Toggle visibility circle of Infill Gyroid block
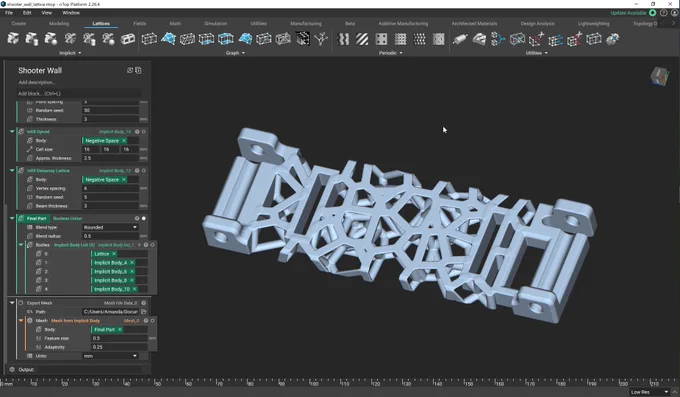Image resolution: width=680 pixels, height=397 pixels. tap(144, 131)
